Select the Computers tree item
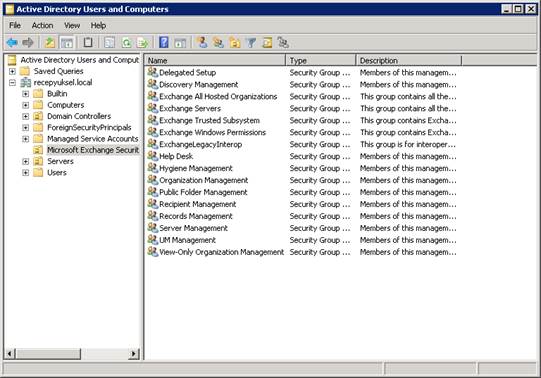The width and height of the screenshot is (541, 378). [66, 105]
